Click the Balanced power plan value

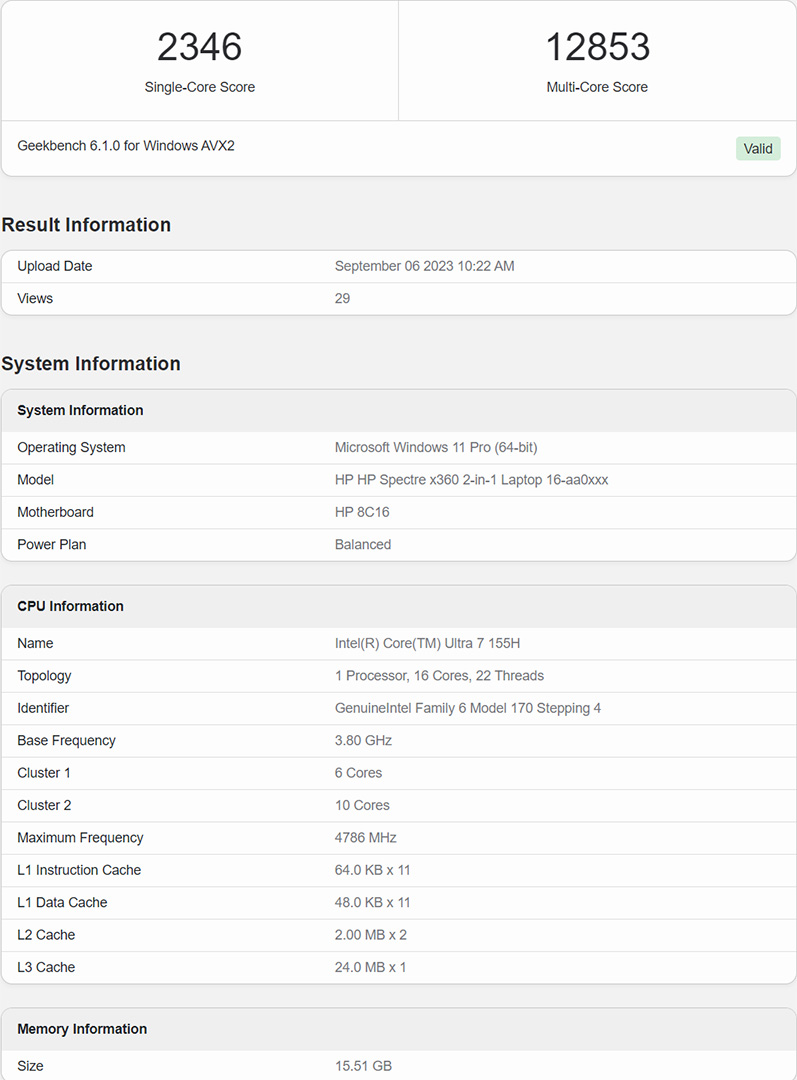(x=363, y=545)
